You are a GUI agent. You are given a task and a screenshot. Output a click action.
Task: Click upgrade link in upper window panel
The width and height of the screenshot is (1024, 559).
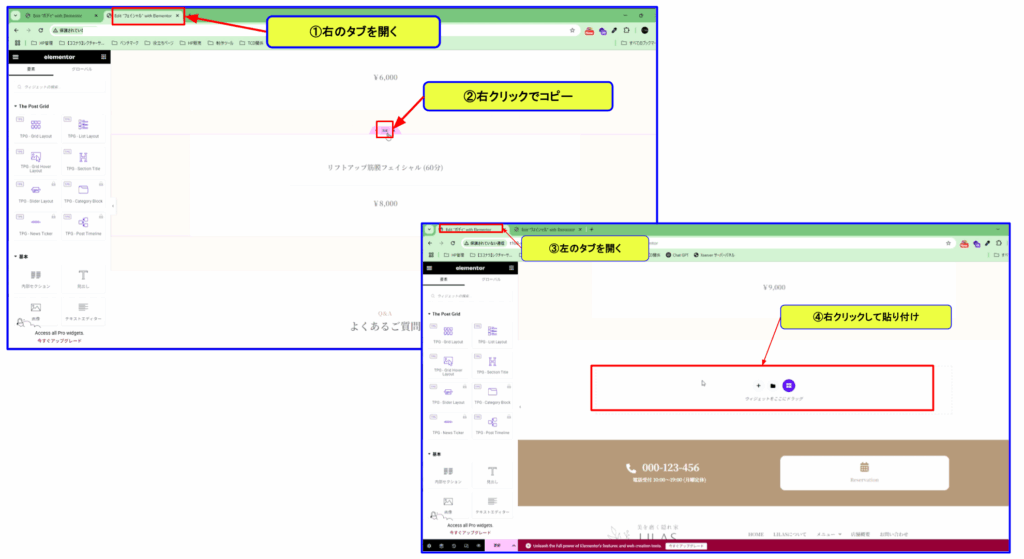[59, 341]
